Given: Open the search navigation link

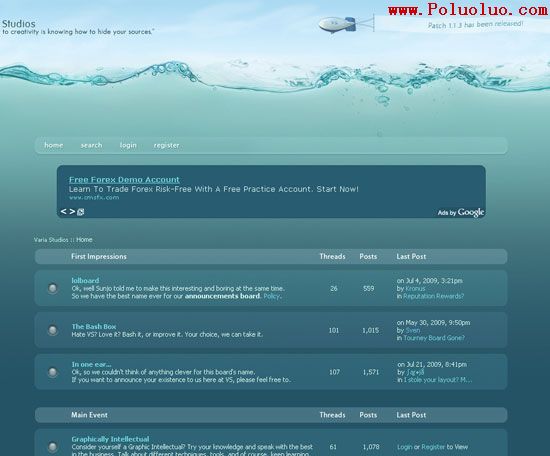Looking at the screenshot, I should click(x=91, y=145).
